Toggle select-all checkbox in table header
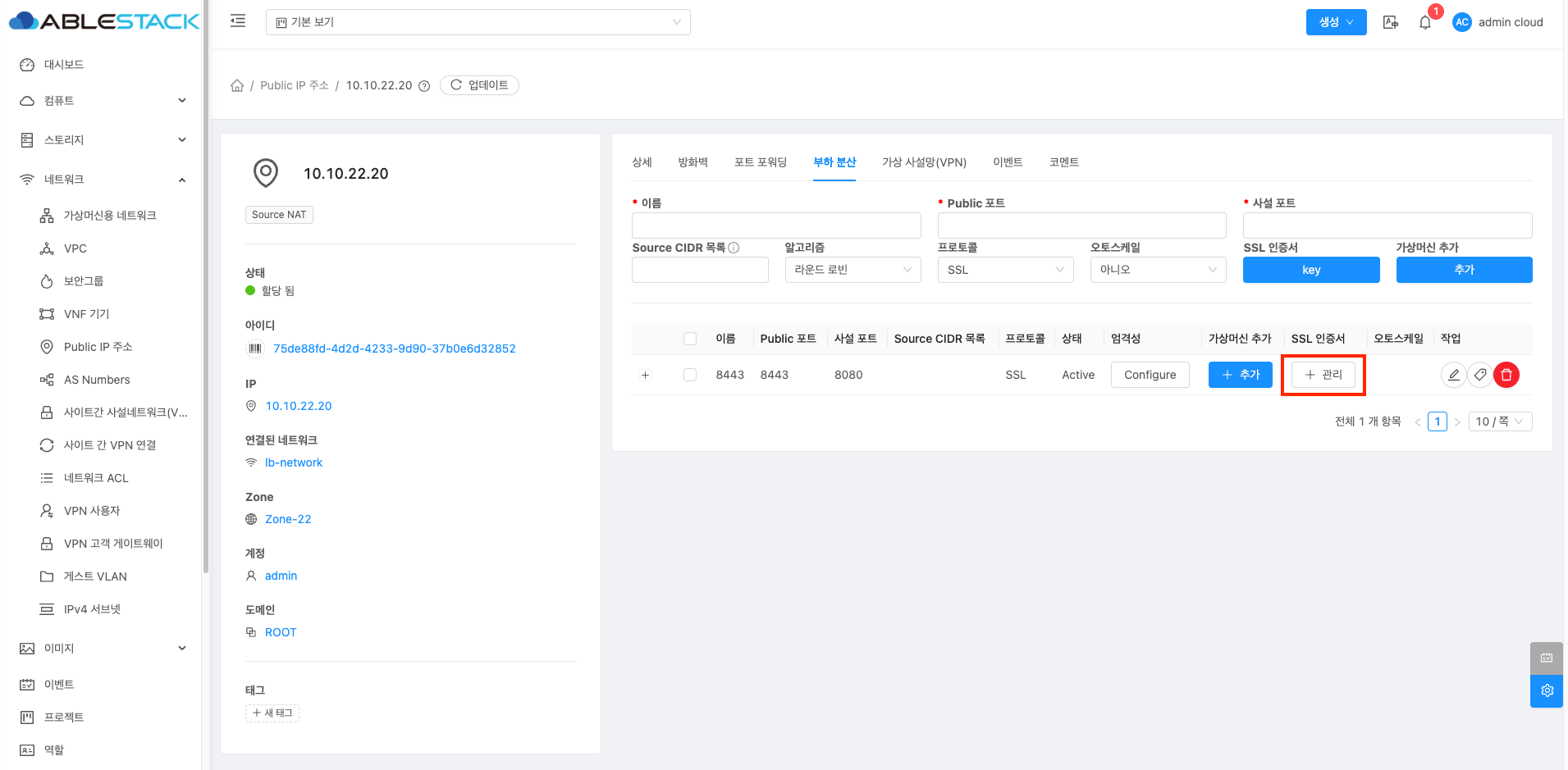The height and width of the screenshot is (770, 1568). click(x=690, y=339)
